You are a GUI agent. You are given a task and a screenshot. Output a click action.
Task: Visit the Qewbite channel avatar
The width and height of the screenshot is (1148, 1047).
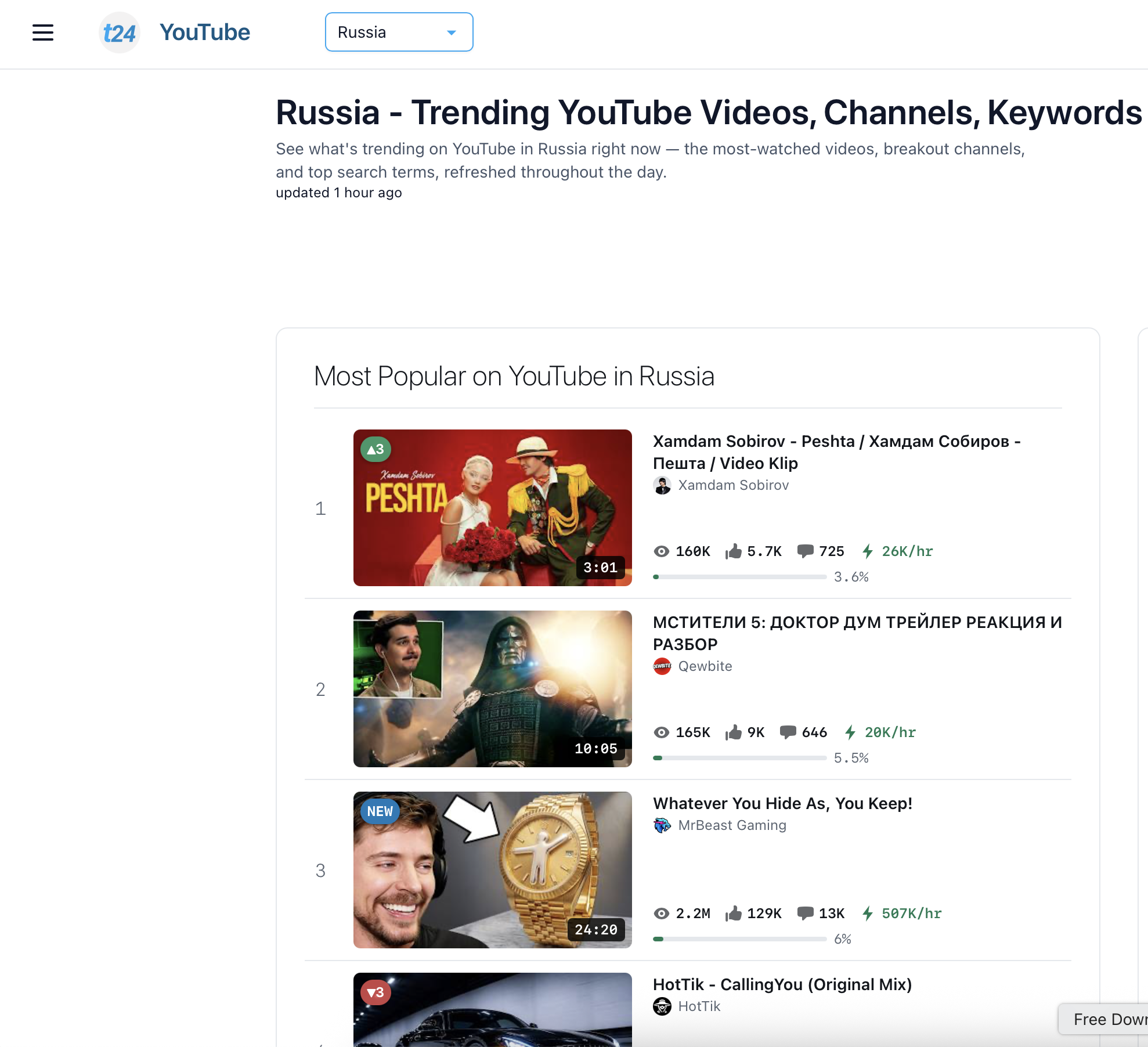(x=662, y=666)
